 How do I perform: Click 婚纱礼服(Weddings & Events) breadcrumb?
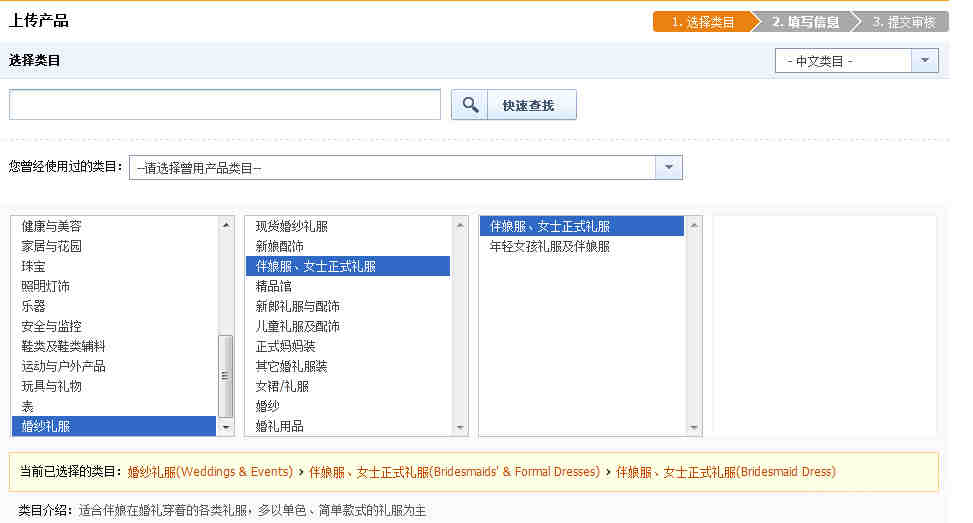(210, 472)
